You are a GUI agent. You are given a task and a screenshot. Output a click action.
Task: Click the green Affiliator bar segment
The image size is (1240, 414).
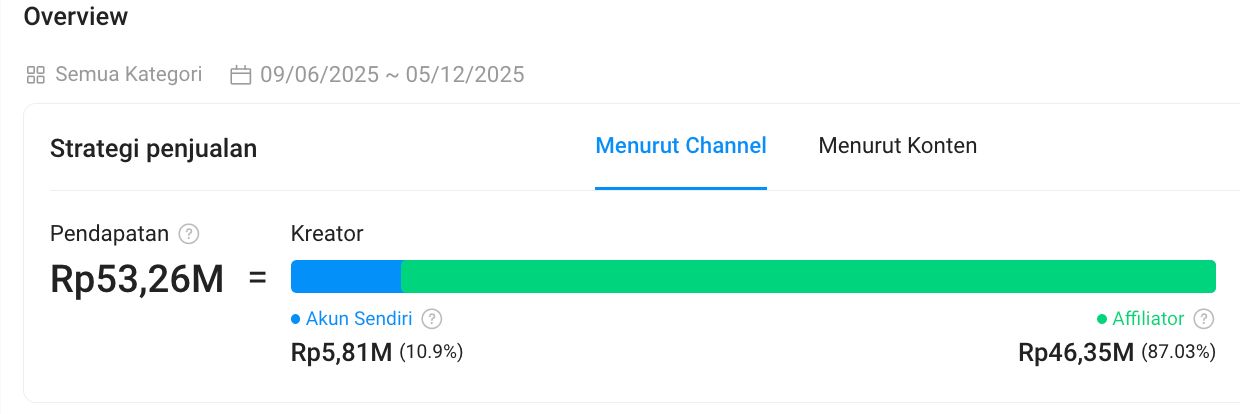808,276
